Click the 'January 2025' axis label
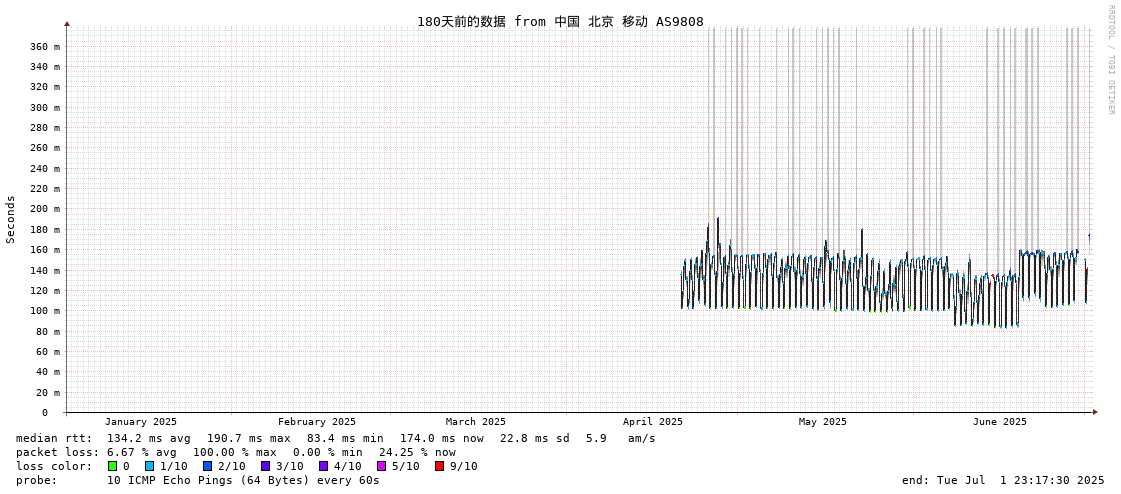Screen dimensions: 1121x494 click(x=141, y=422)
